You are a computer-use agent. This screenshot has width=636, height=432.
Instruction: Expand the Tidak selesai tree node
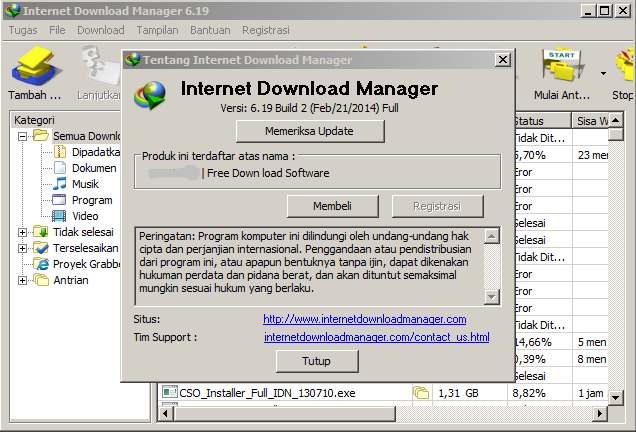coord(23,232)
